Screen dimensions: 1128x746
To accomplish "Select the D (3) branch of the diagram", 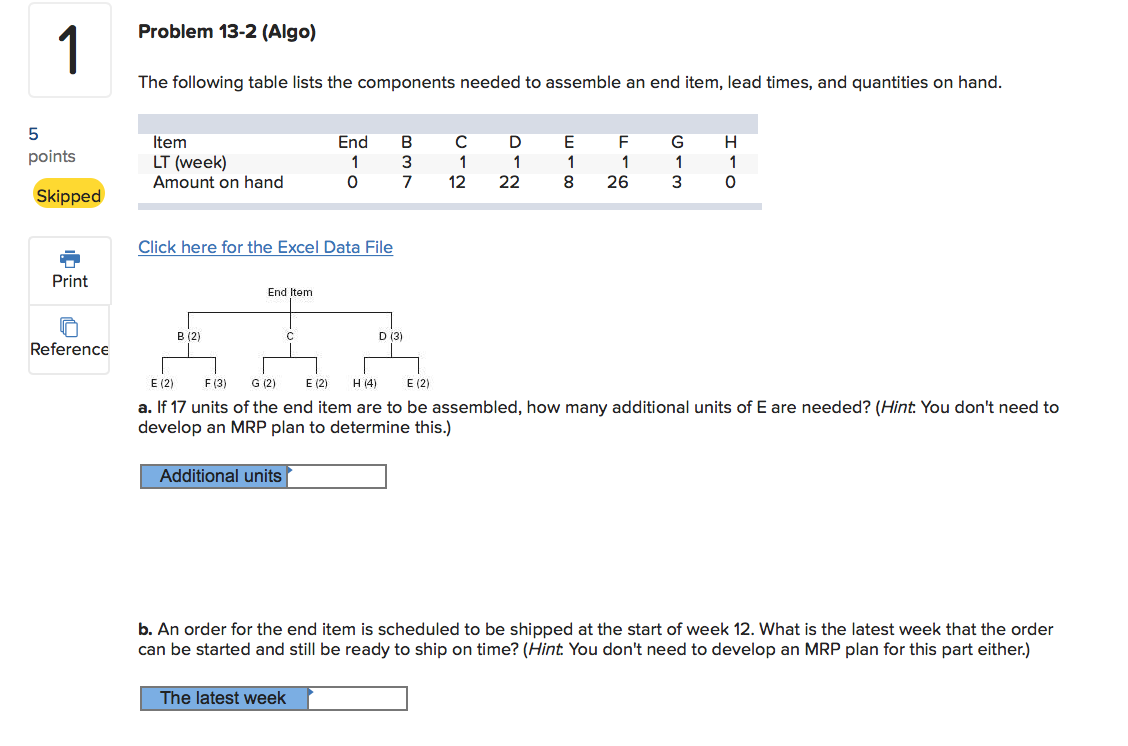I will click(391, 336).
